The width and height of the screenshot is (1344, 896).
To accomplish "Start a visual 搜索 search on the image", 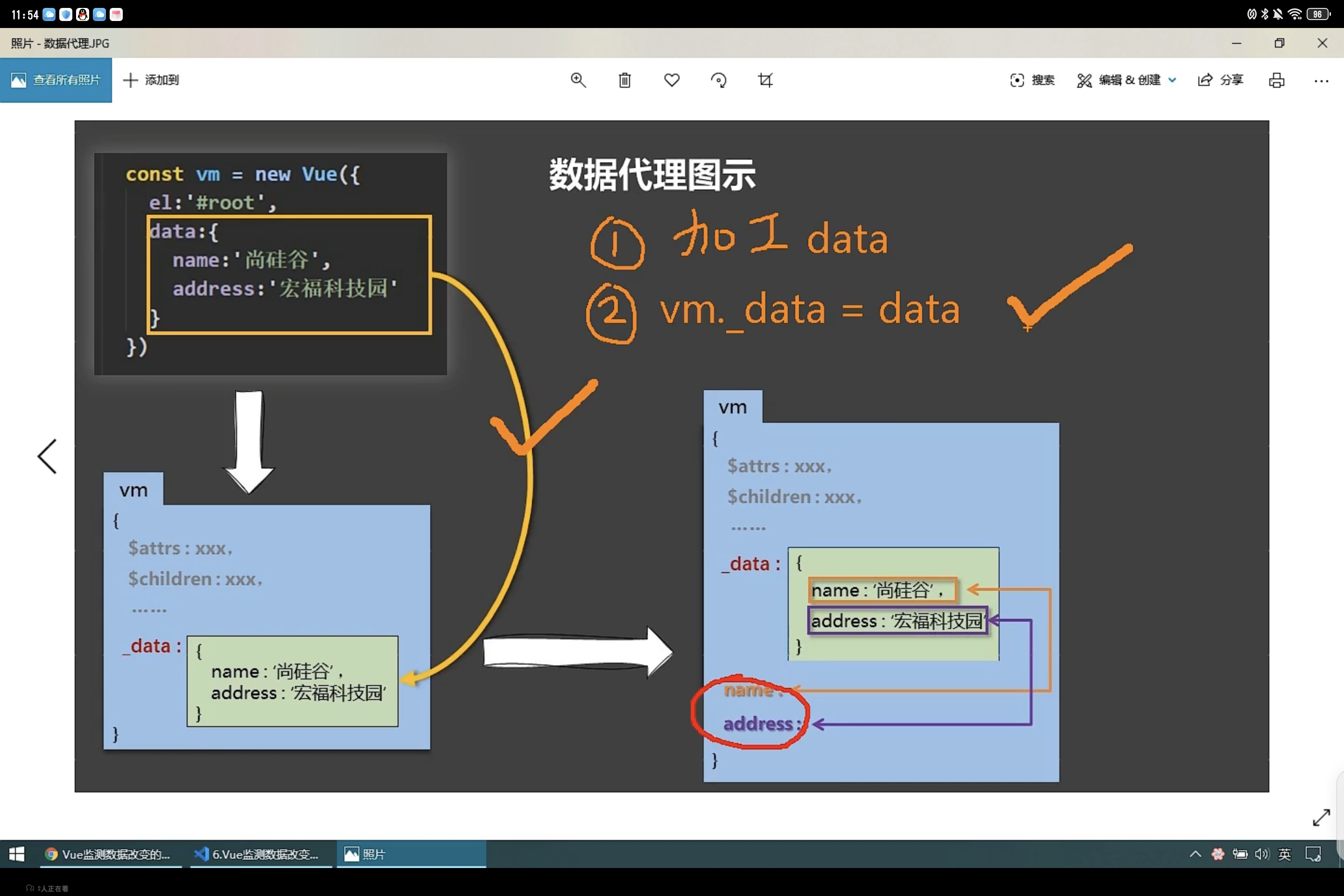I will [x=1032, y=80].
